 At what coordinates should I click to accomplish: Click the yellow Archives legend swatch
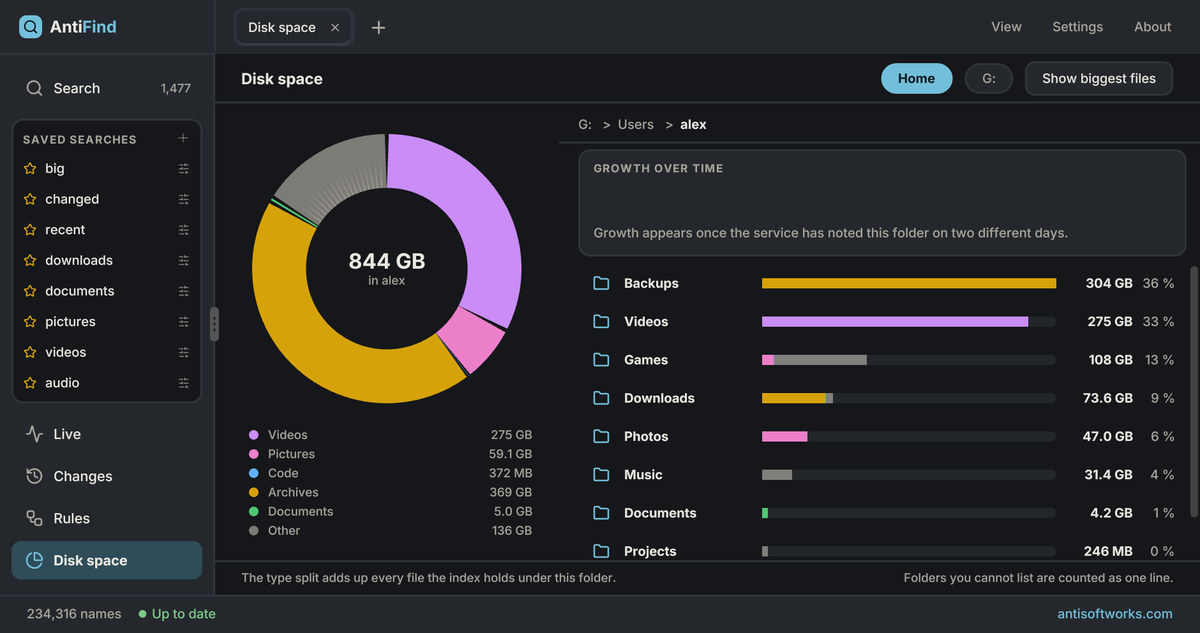[253, 492]
